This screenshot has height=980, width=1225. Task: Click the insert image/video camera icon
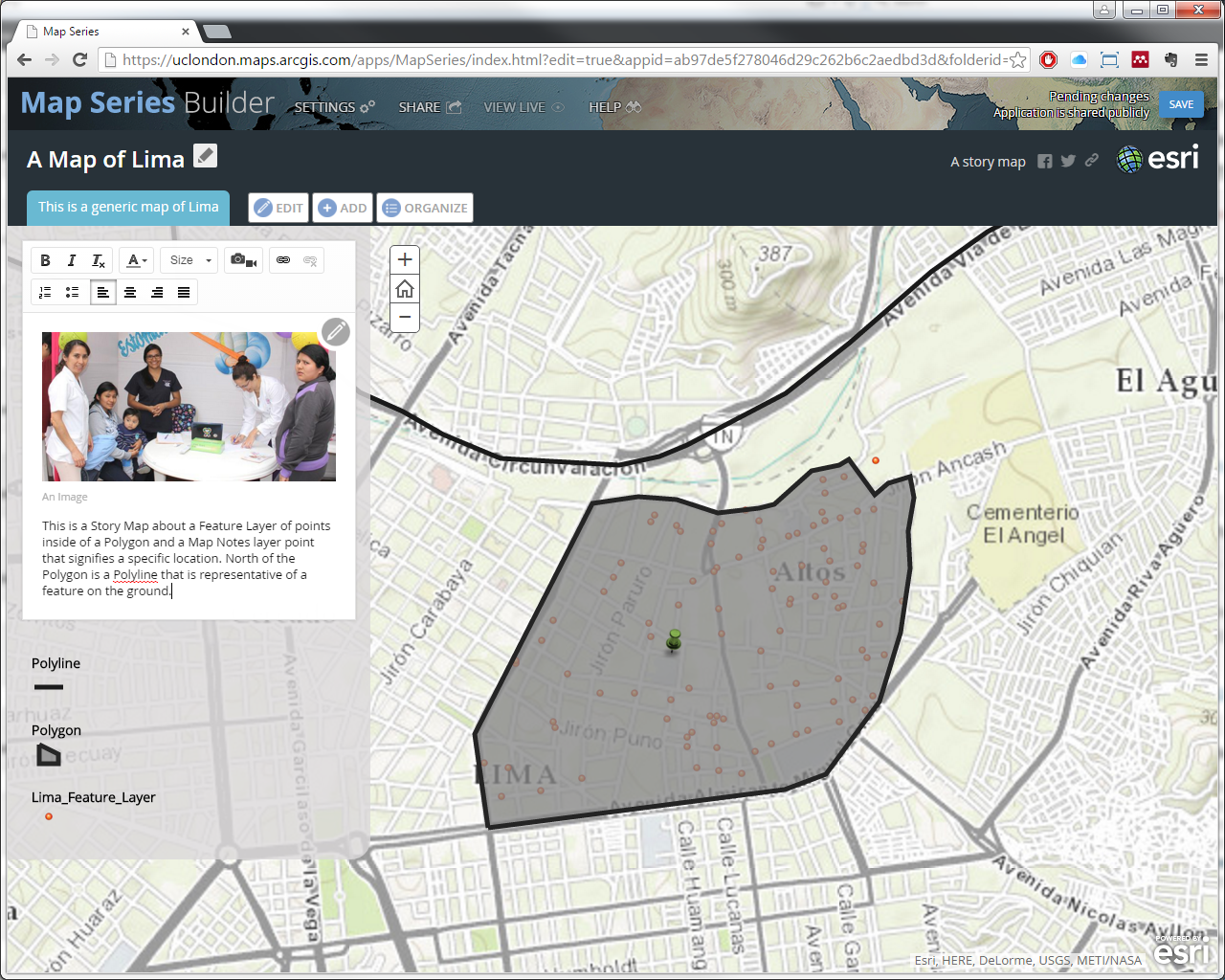243,260
